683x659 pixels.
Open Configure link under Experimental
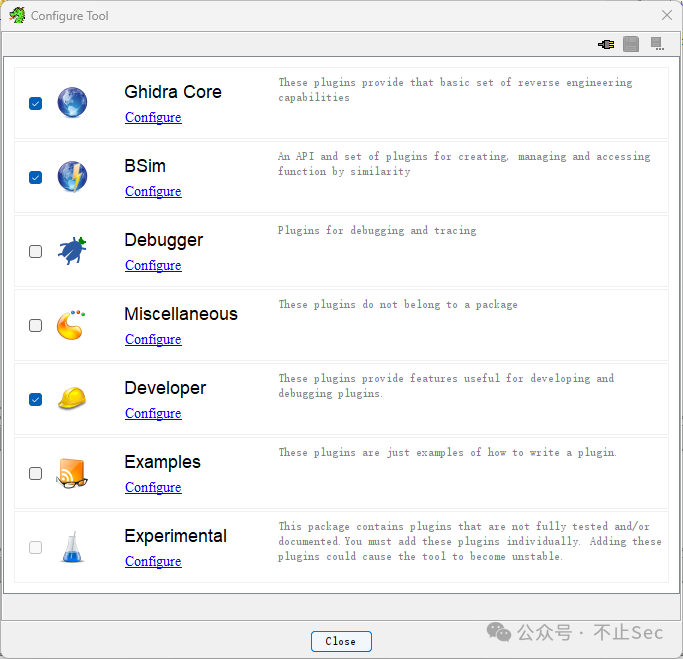click(153, 561)
